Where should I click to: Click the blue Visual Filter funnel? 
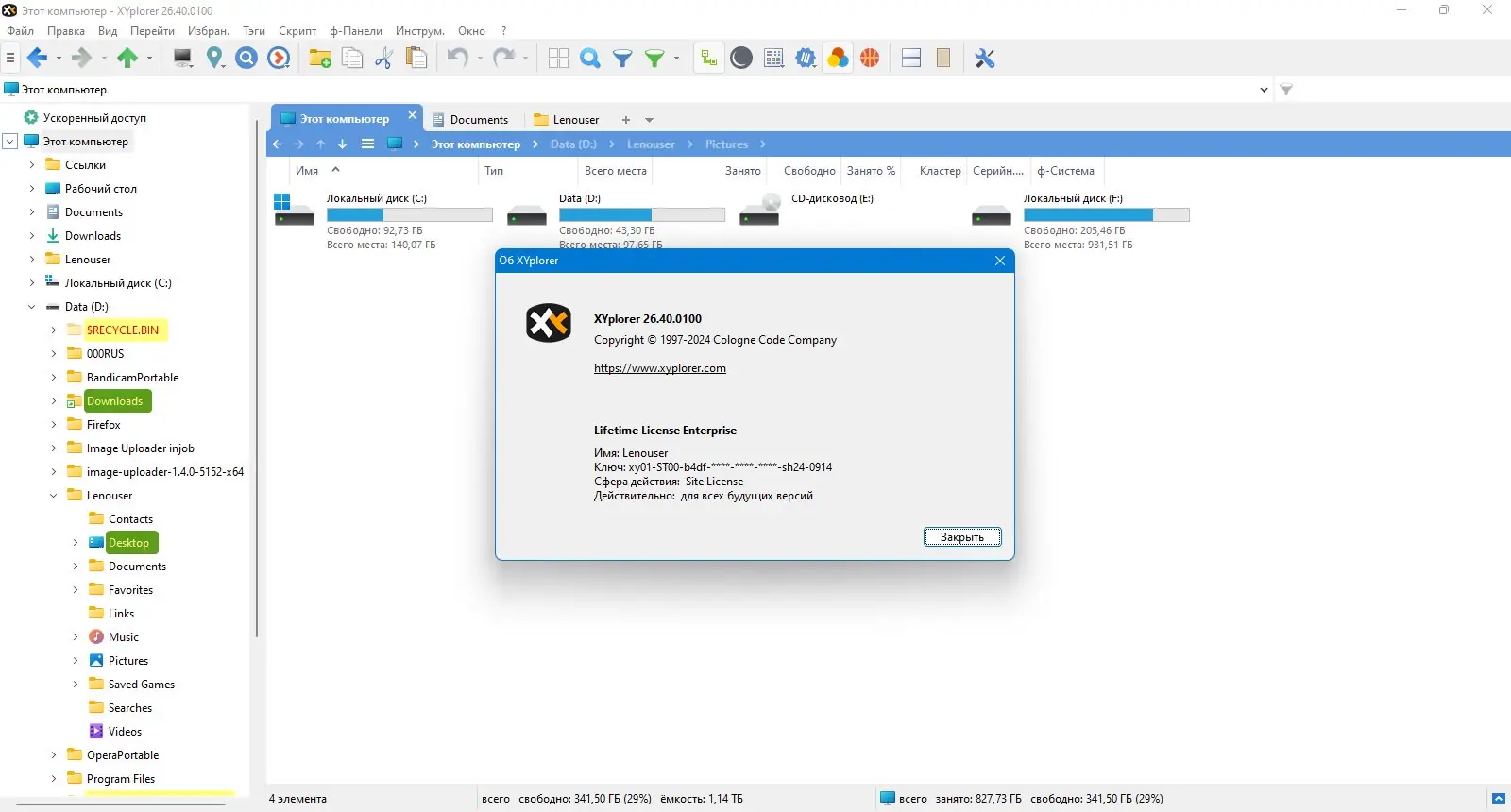click(x=622, y=59)
